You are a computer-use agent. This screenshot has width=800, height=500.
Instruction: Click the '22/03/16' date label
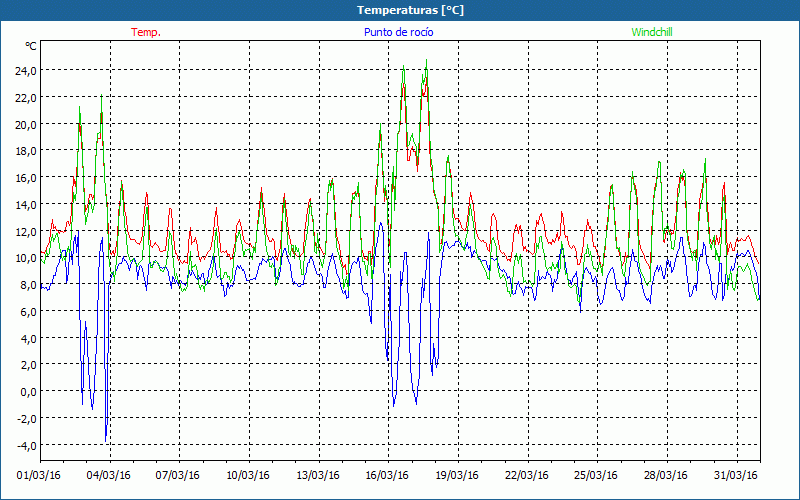(x=527, y=476)
